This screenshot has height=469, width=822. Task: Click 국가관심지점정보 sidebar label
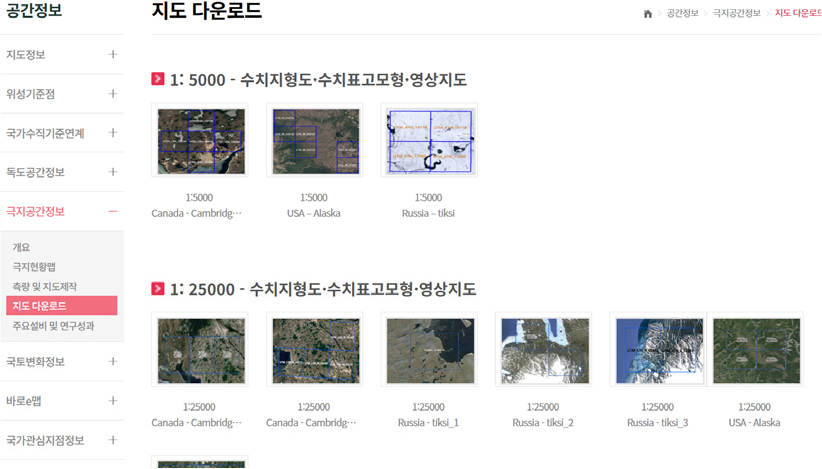tap(45, 440)
